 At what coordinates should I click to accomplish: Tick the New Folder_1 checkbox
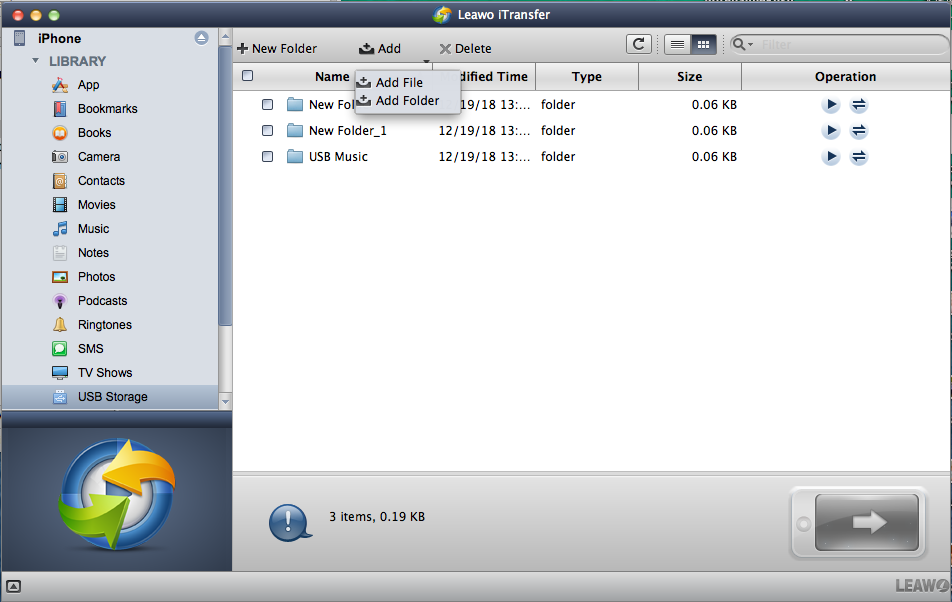pos(267,131)
